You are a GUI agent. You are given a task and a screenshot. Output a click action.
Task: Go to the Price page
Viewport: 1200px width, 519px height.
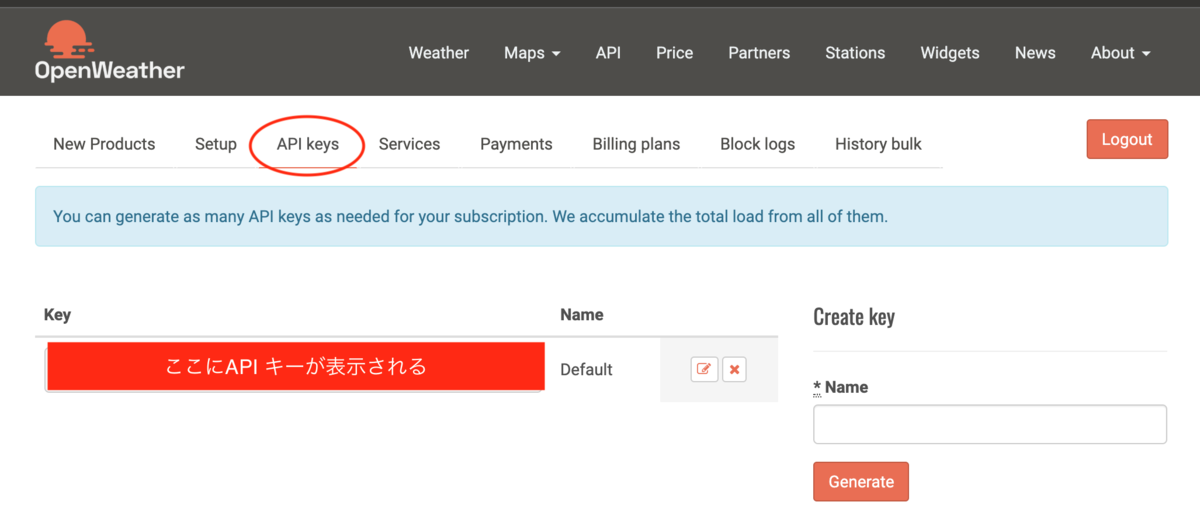674,53
